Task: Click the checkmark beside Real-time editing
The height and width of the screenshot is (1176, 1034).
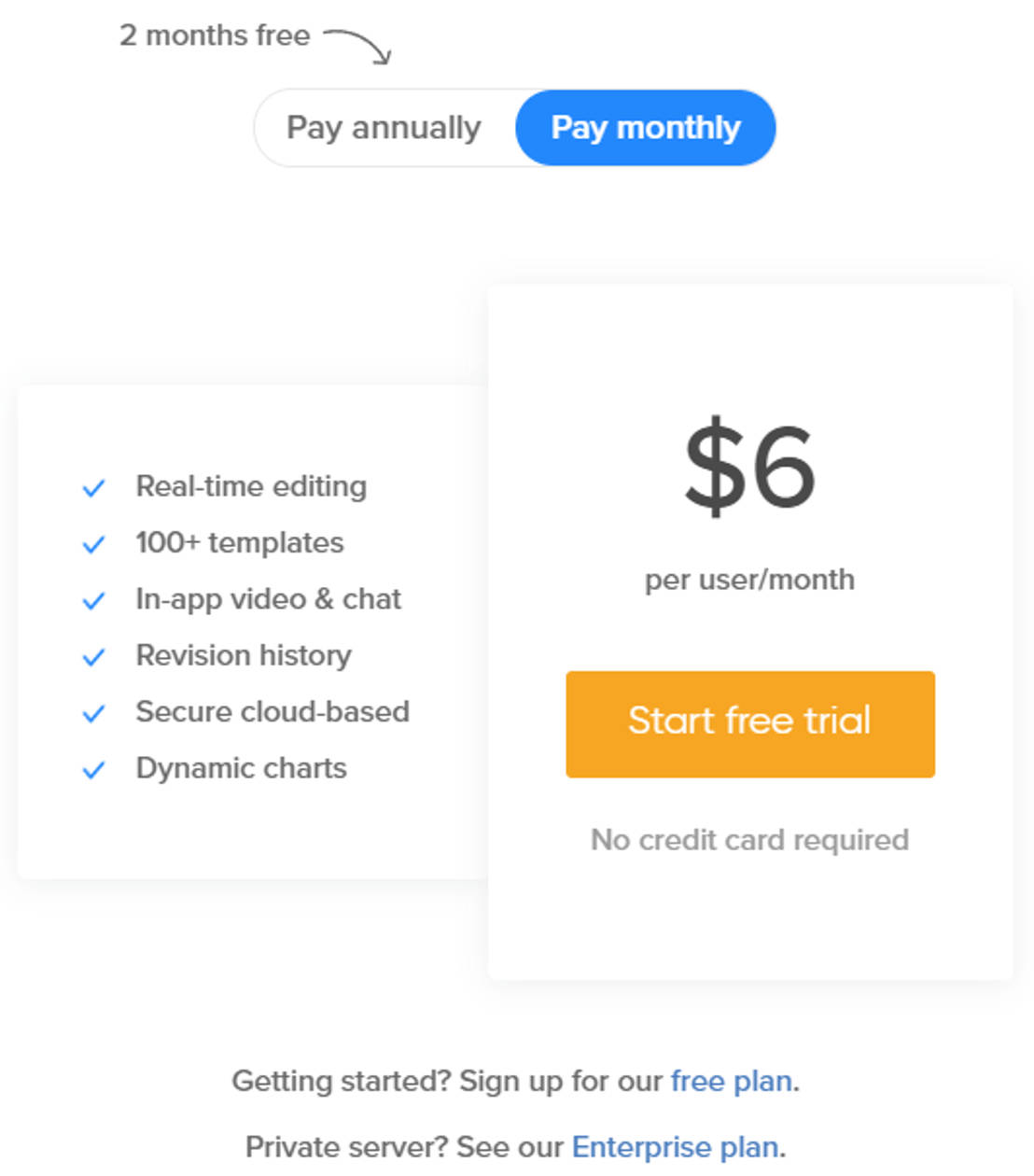Action: pos(93,487)
